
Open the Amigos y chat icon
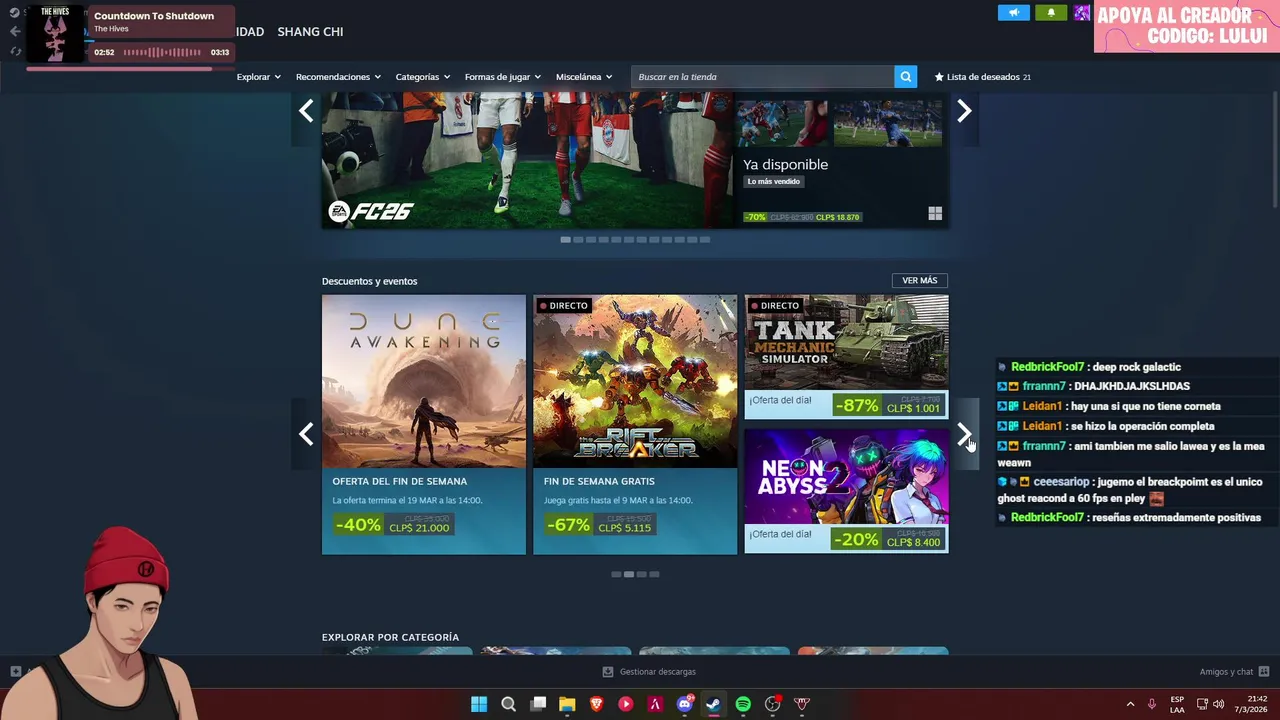pyautogui.click(x=1264, y=672)
